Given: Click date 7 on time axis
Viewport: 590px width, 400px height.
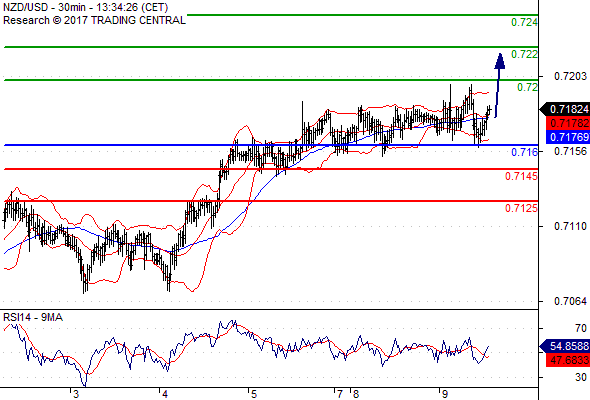Looking at the screenshot, I should [340, 394].
